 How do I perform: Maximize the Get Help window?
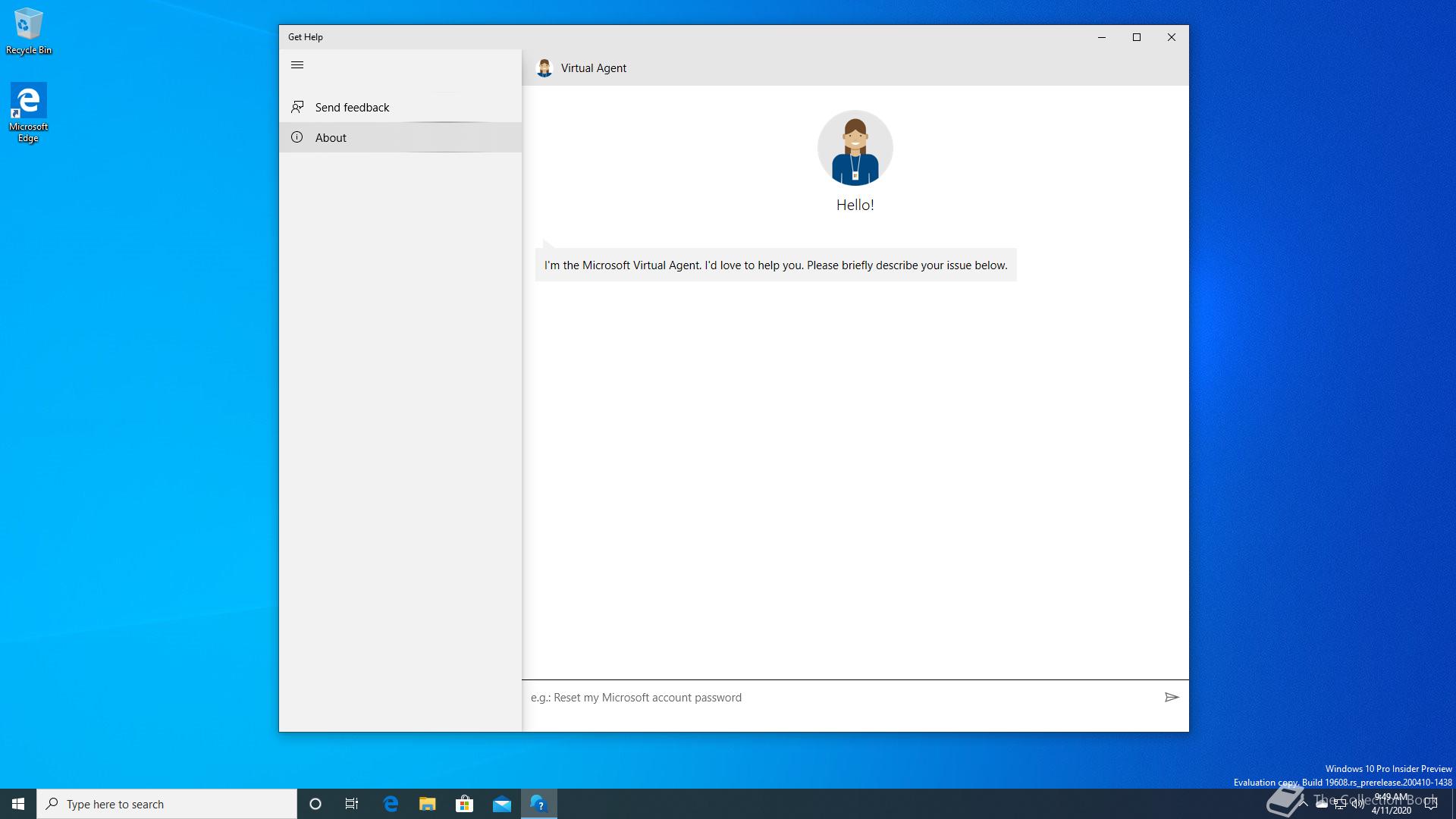point(1137,37)
